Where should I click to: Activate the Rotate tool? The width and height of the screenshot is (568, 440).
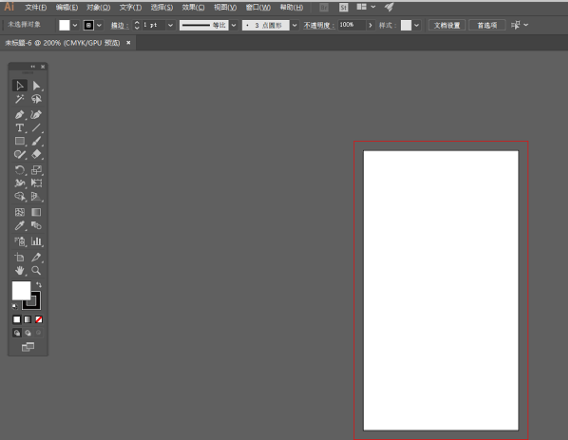(20, 169)
